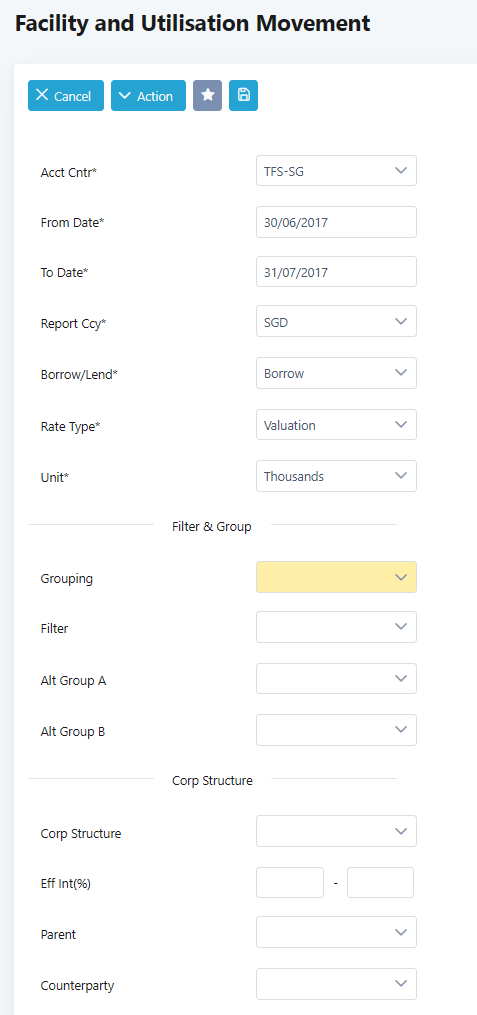Expand the Corp Structure dropdown field
477x1015 pixels.
click(x=337, y=831)
